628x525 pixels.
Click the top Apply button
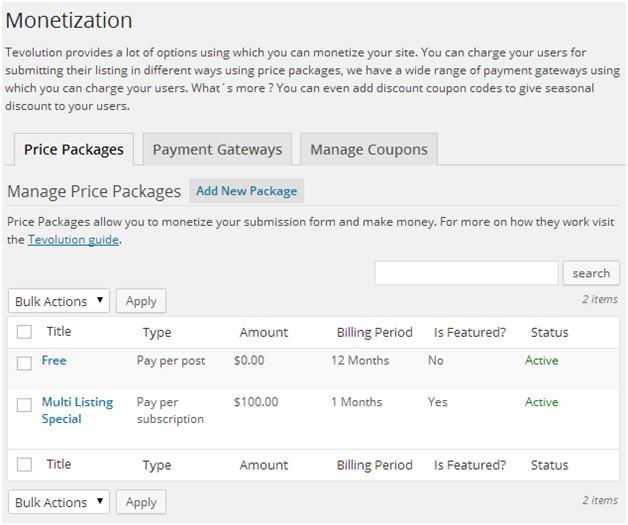tap(141, 301)
